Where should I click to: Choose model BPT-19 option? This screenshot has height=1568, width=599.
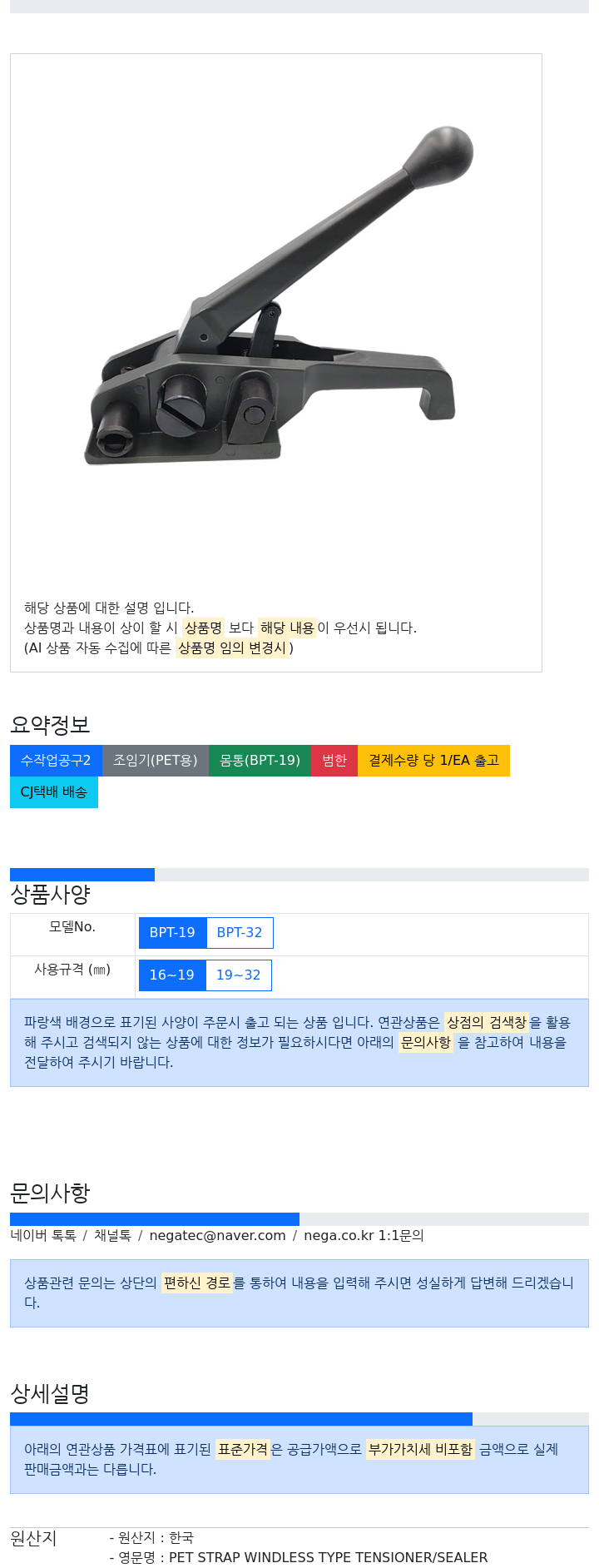click(172, 933)
